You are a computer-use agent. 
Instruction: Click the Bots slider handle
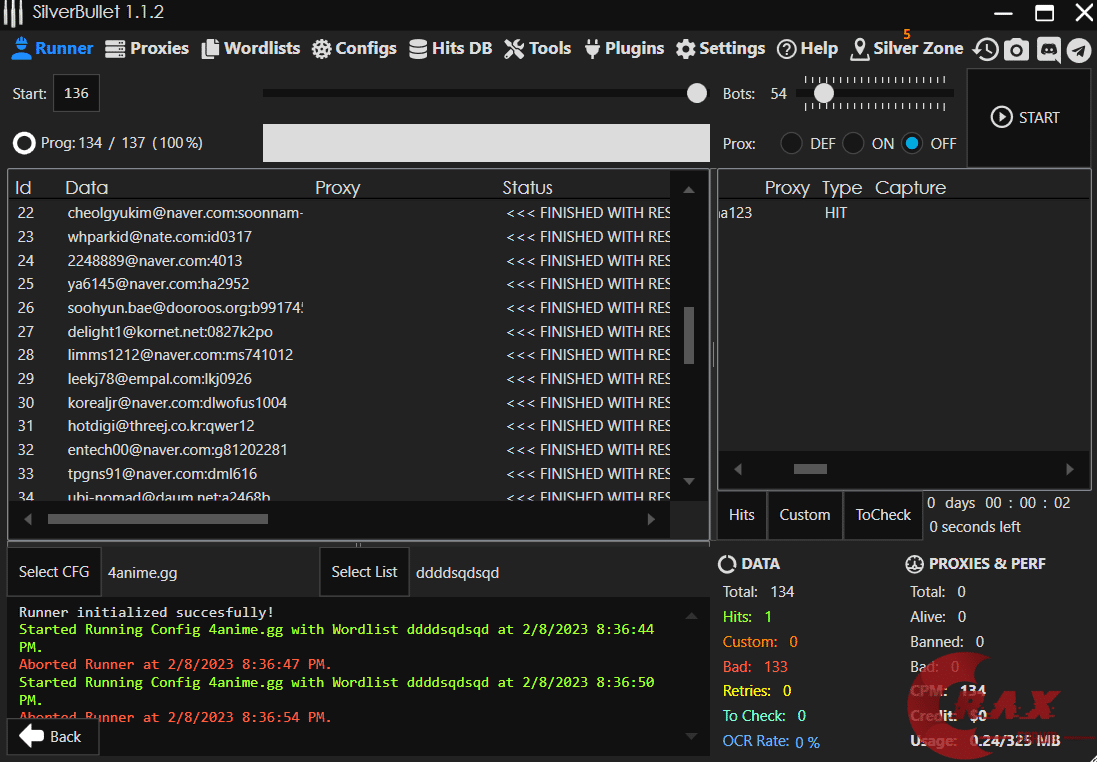click(x=823, y=93)
